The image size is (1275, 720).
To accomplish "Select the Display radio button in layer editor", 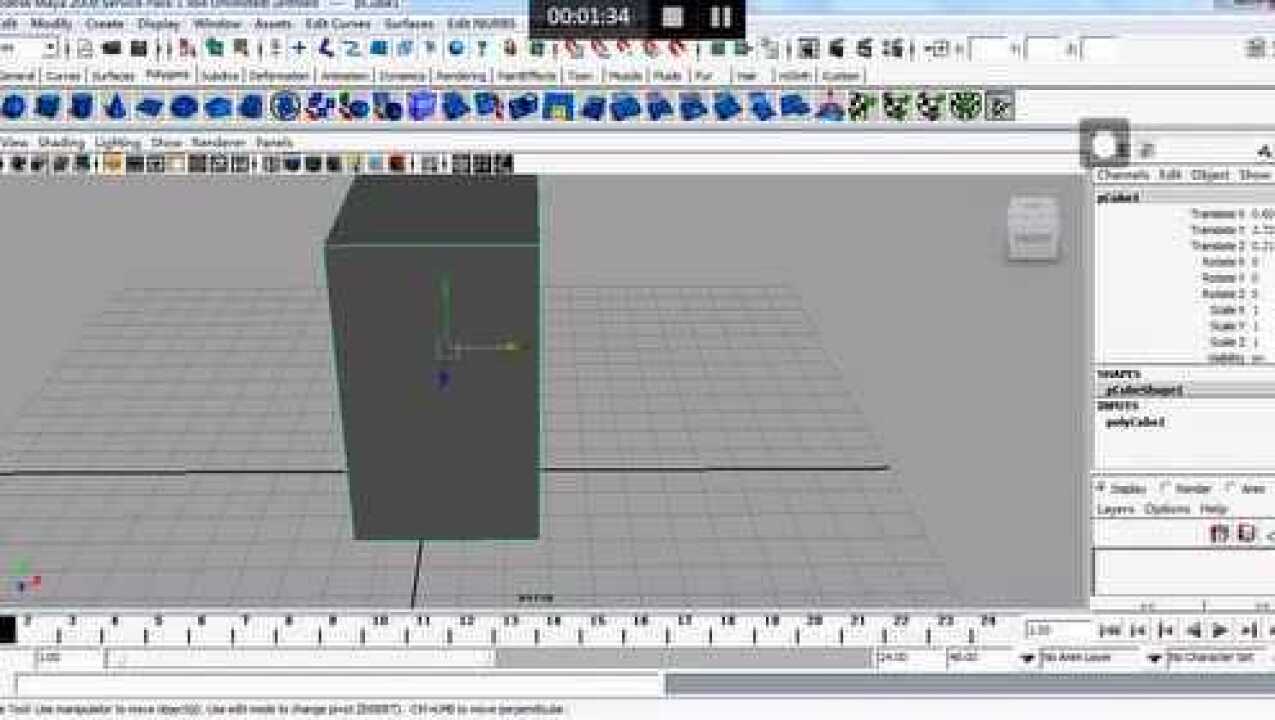I will point(1102,488).
